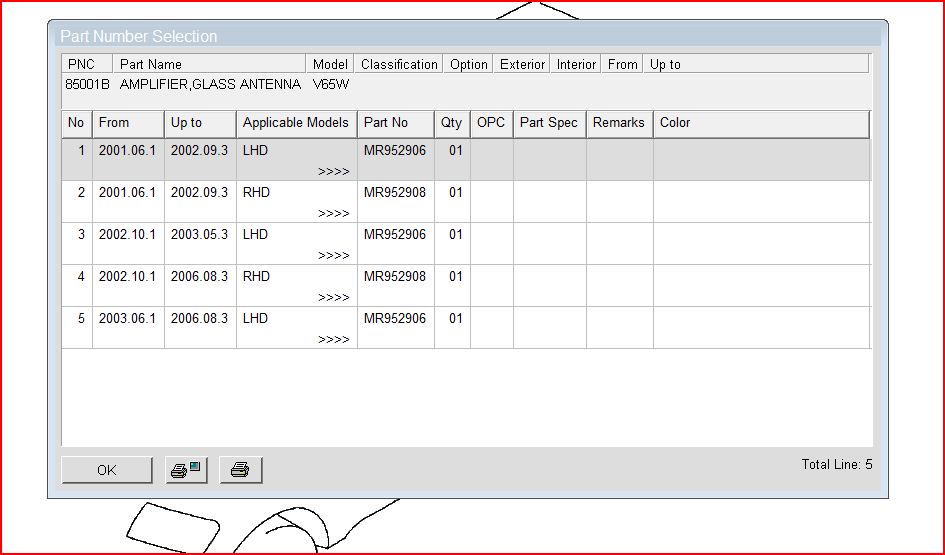Click the Qty column header
945x555 pixels.
coord(452,123)
